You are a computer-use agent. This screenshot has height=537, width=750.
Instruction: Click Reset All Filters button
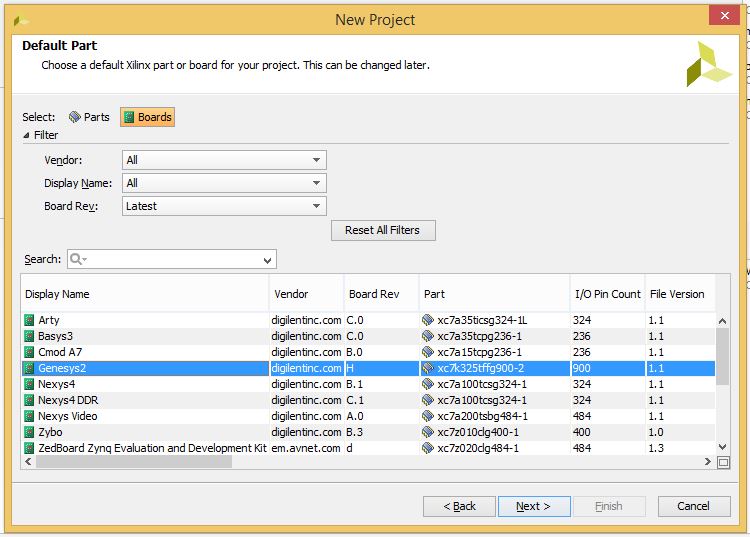click(x=383, y=230)
